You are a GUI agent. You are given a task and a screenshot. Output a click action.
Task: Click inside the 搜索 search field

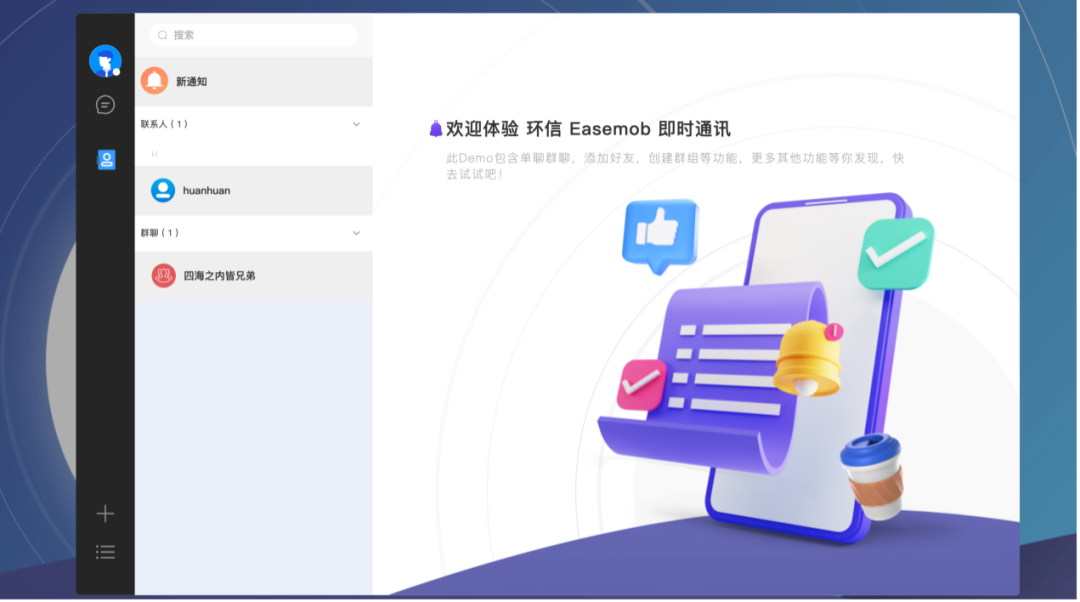[254, 35]
